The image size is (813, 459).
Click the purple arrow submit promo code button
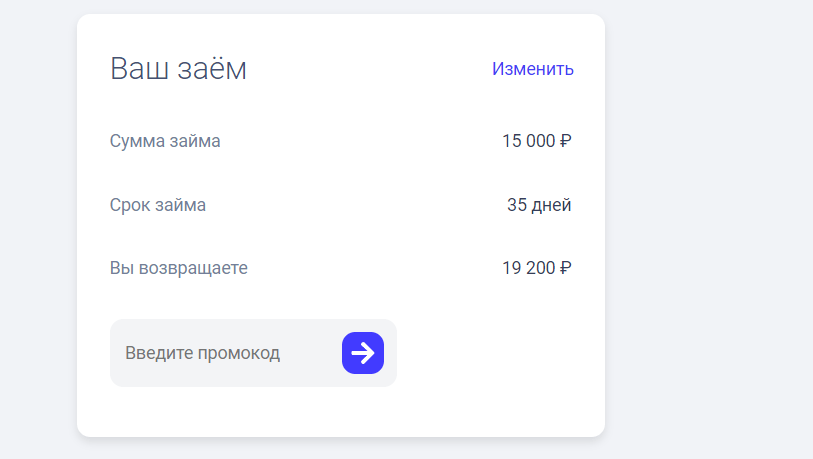363,353
